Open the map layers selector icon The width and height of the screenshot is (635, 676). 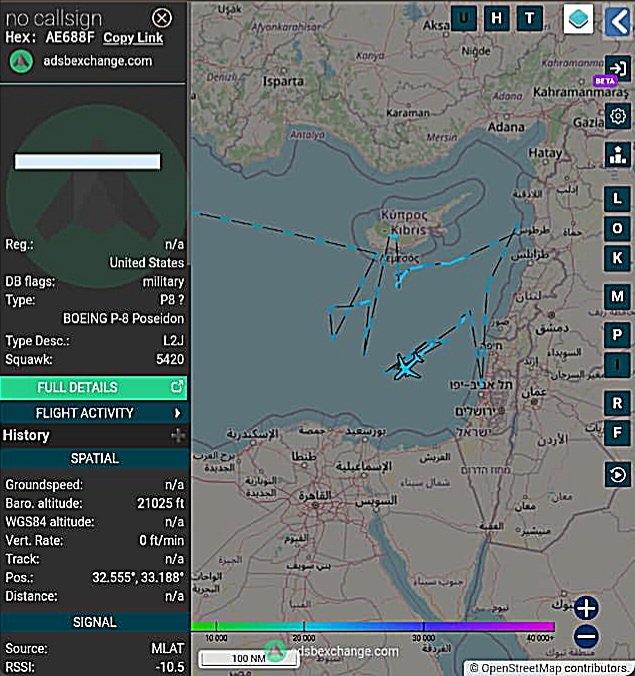click(x=579, y=19)
